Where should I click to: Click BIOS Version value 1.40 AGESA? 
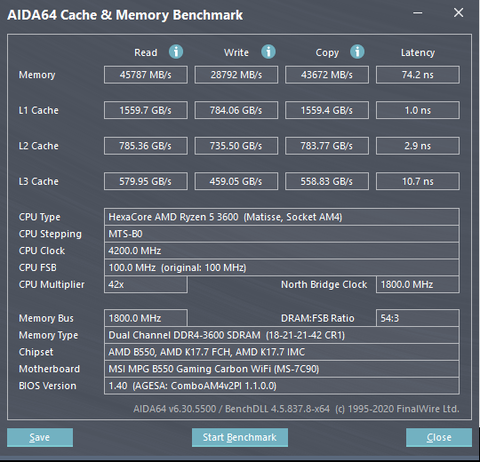(282, 386)
